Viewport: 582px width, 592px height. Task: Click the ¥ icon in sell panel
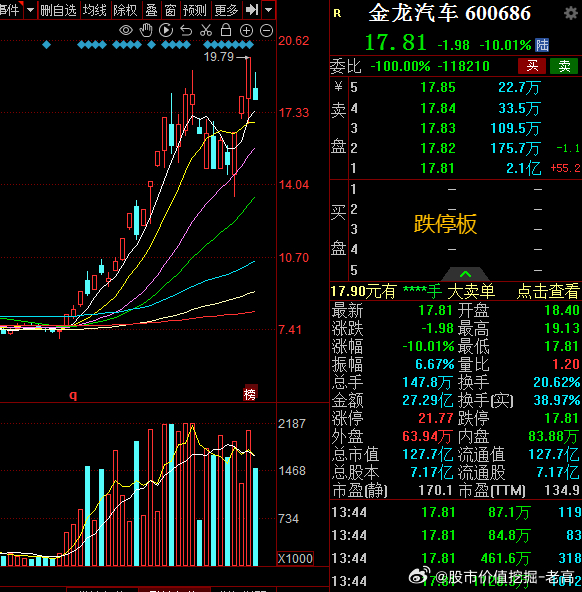tap(338, 87)
